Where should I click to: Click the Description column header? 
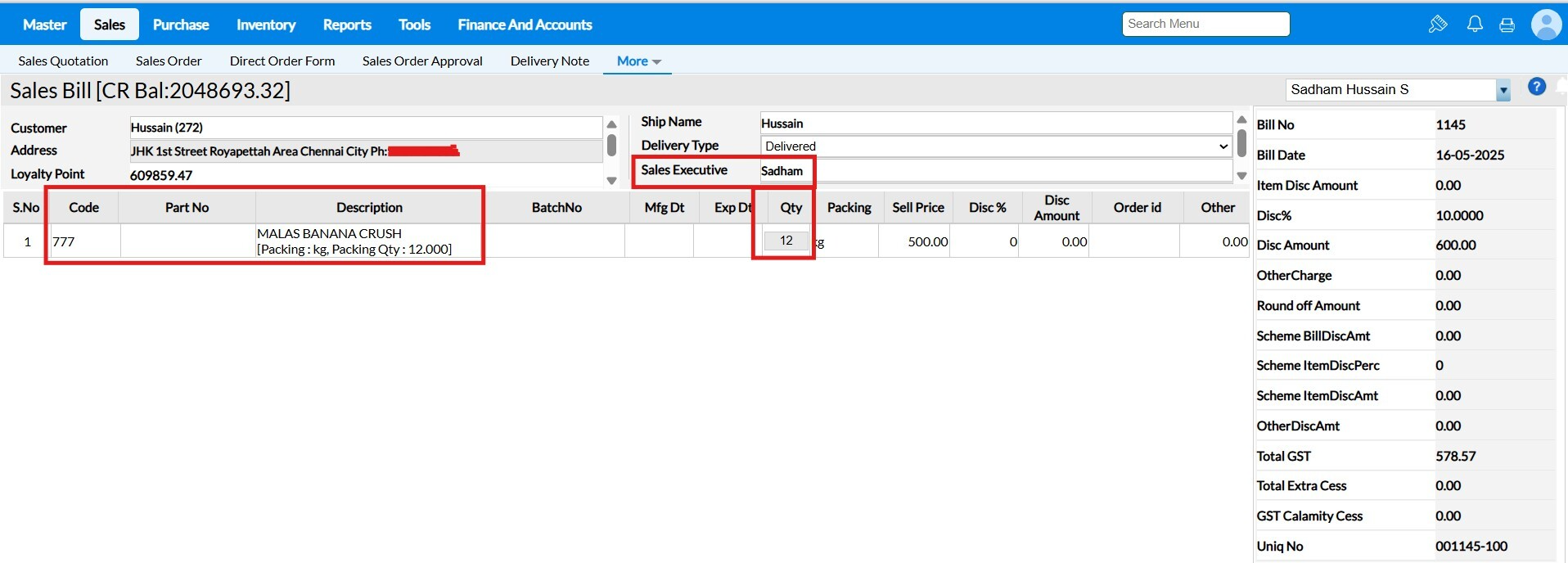(x=369, y=208)
